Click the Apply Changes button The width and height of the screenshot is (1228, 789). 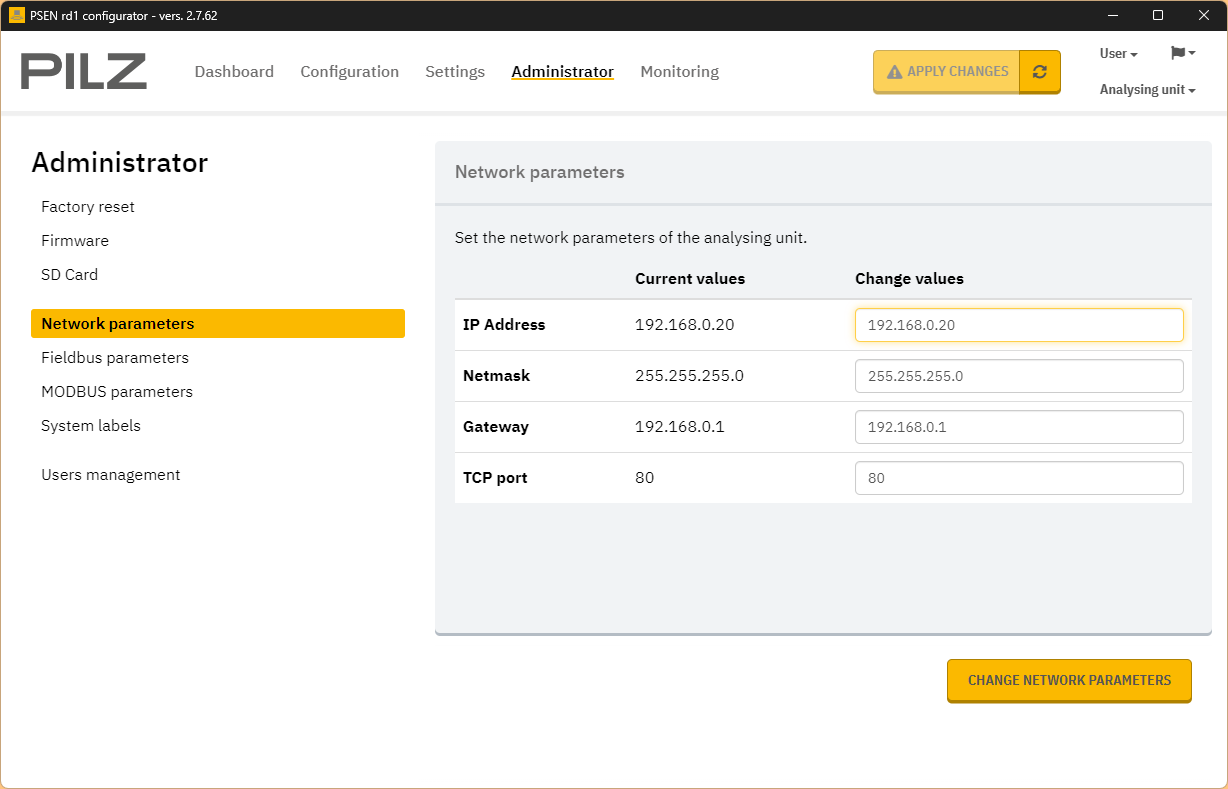pos(946,72)
